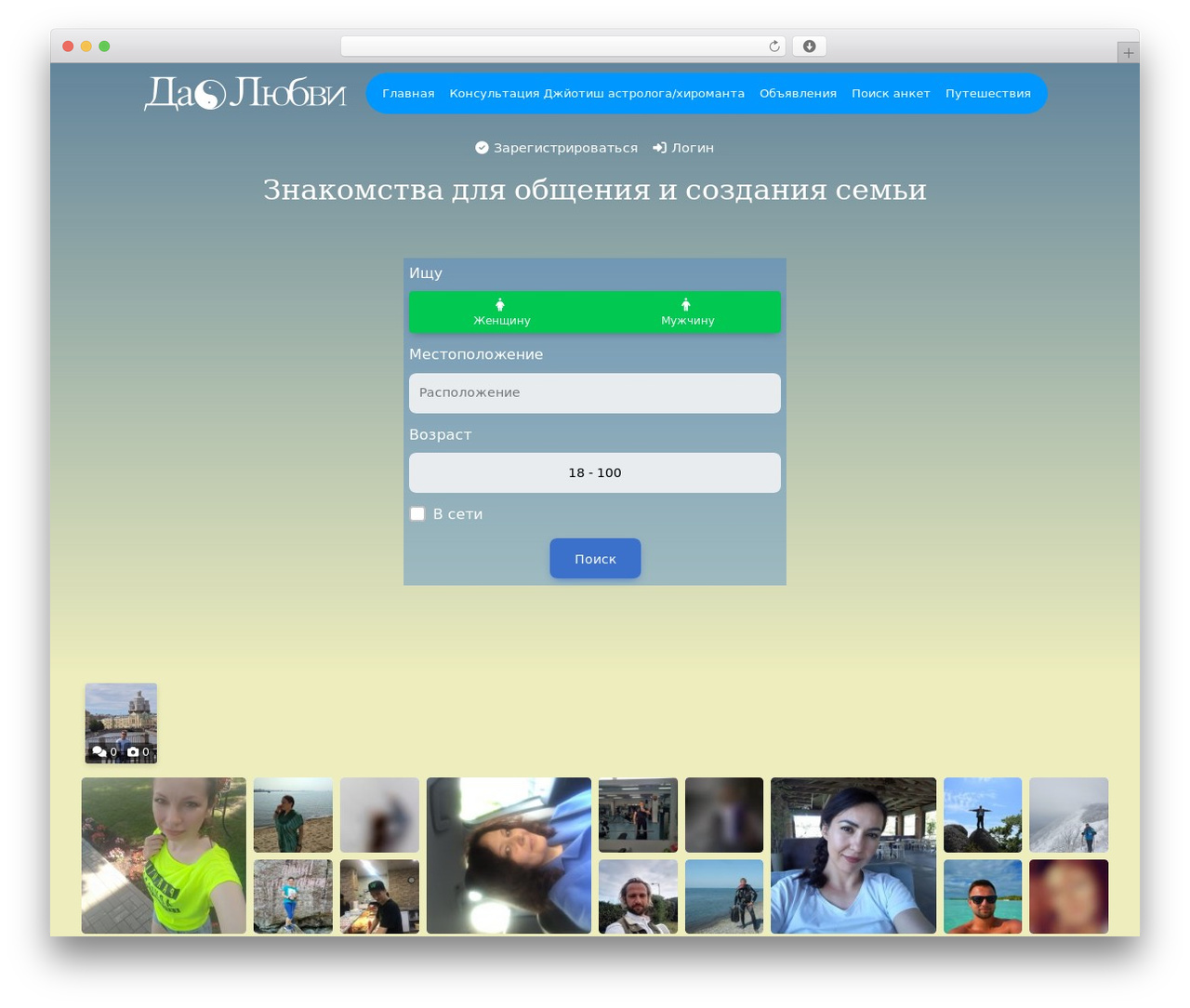Click the register checkmark icon
1190x1008 pixels.
point(482,148)
